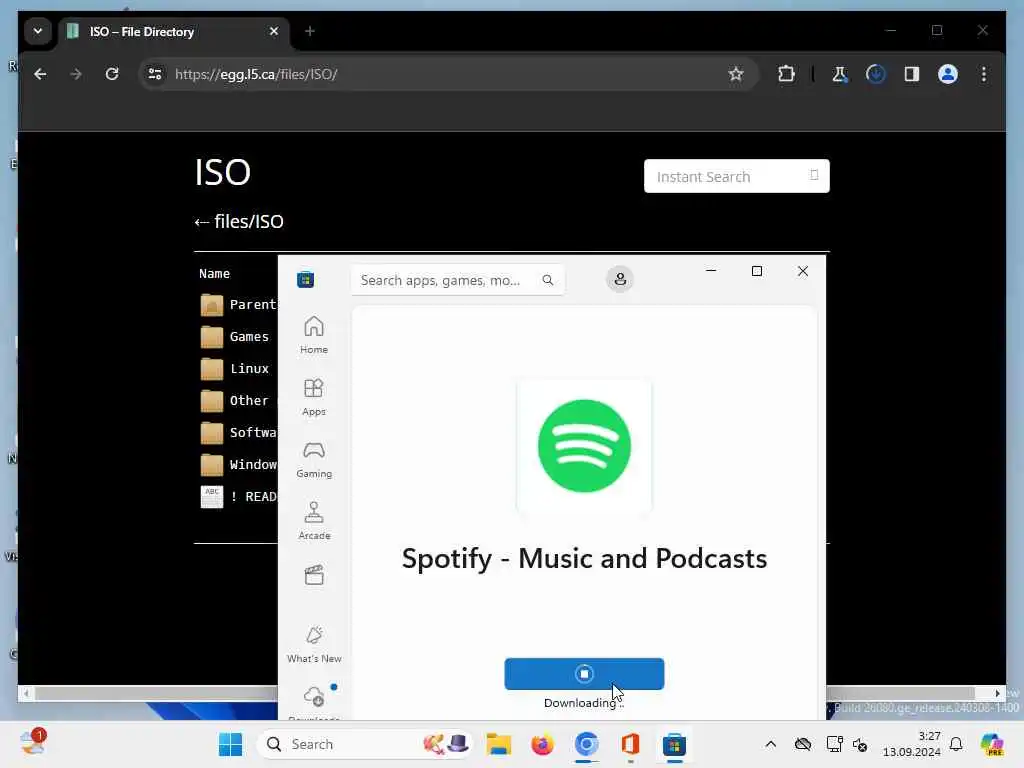
Task: Click left arrow of horizontal scrollbar
Action: [x=25, y=693]
